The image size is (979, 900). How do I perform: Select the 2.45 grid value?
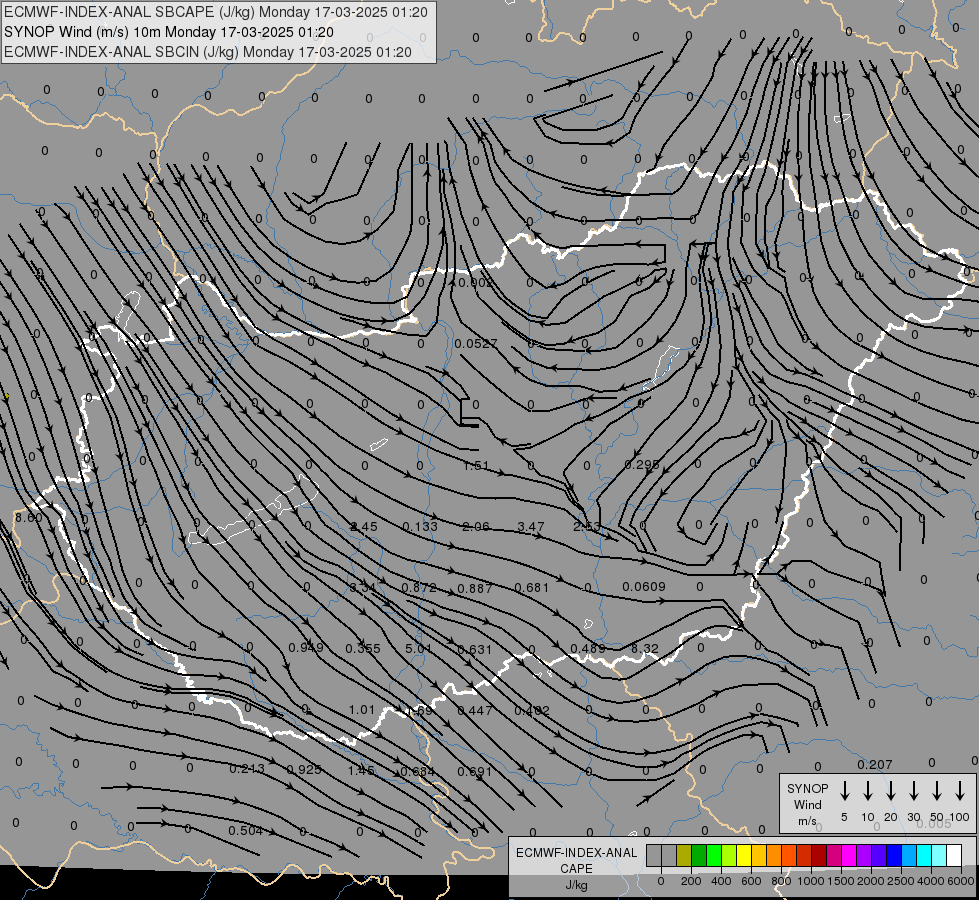[x=363, y=527]
